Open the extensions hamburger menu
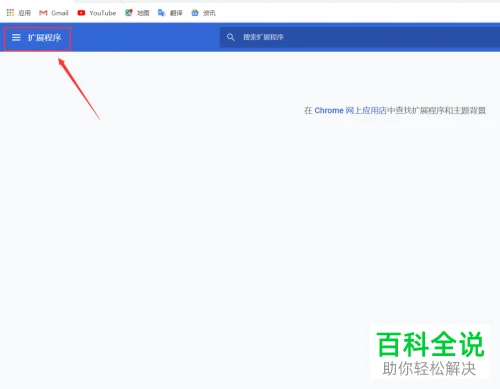 pos(16,37)
